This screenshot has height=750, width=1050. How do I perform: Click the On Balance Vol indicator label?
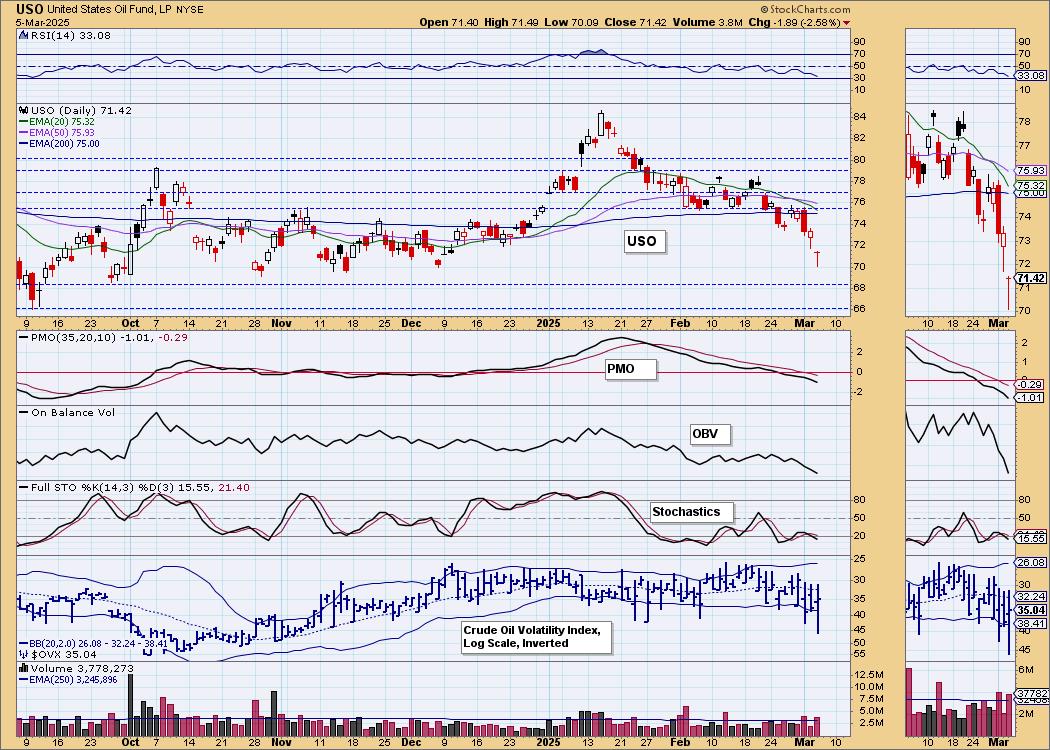(x=67, y=412)
